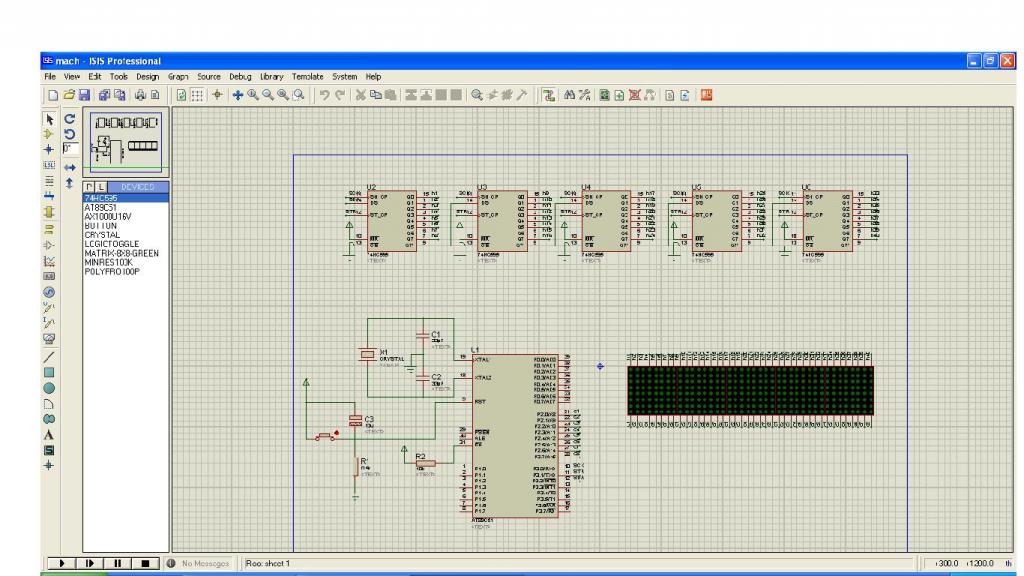This screenshot has height=576, width=1024.
Task: Select the buses mode tool
Action: [49, 196]
